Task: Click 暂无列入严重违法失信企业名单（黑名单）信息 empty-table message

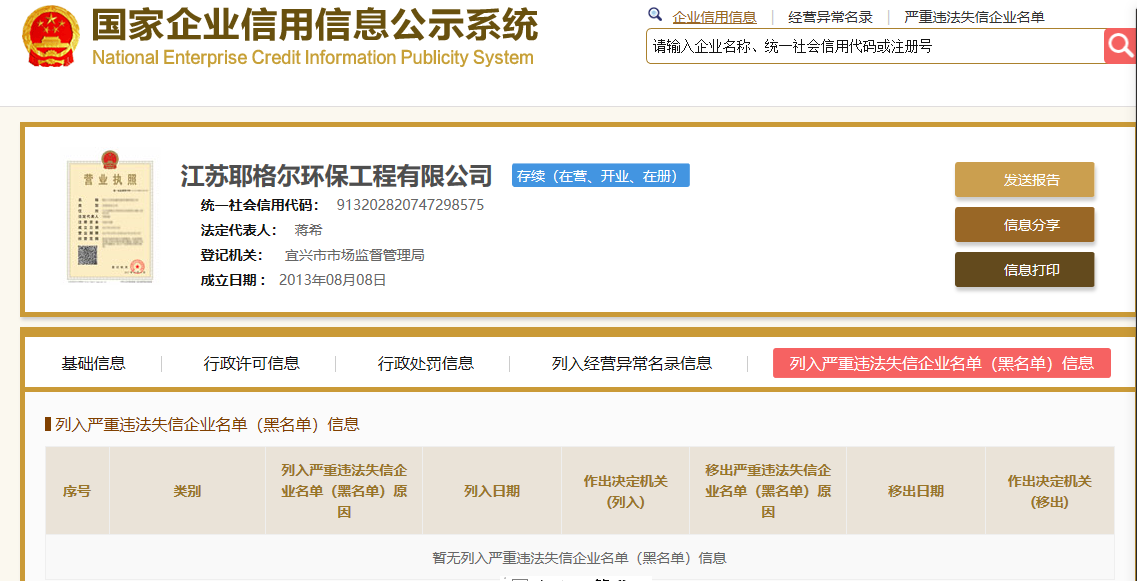Action: (x=579, y=558)
